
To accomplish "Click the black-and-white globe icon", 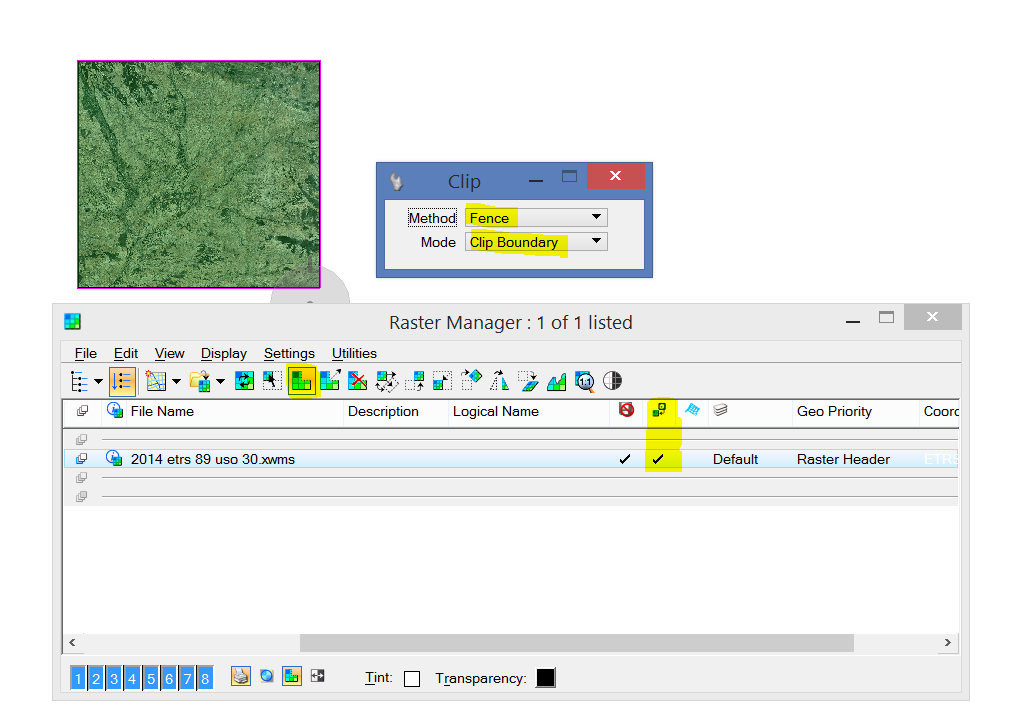I will point(612,380).
